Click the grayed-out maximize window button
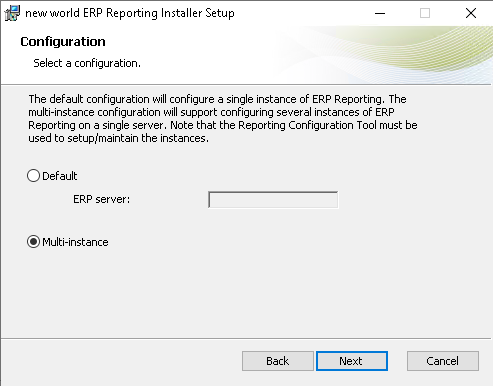Screen dimensions: 493x386 point(425,13)
